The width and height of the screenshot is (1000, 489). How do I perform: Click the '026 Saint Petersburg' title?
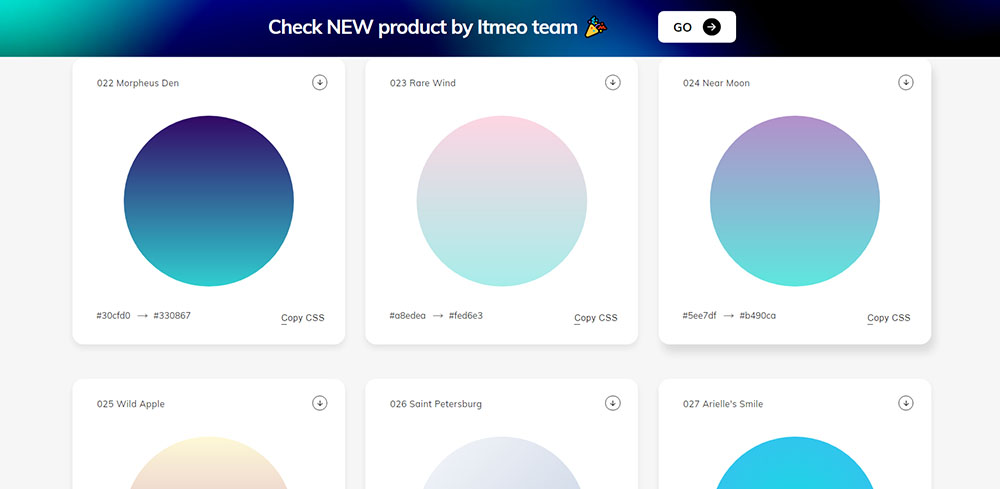[436, 404]
